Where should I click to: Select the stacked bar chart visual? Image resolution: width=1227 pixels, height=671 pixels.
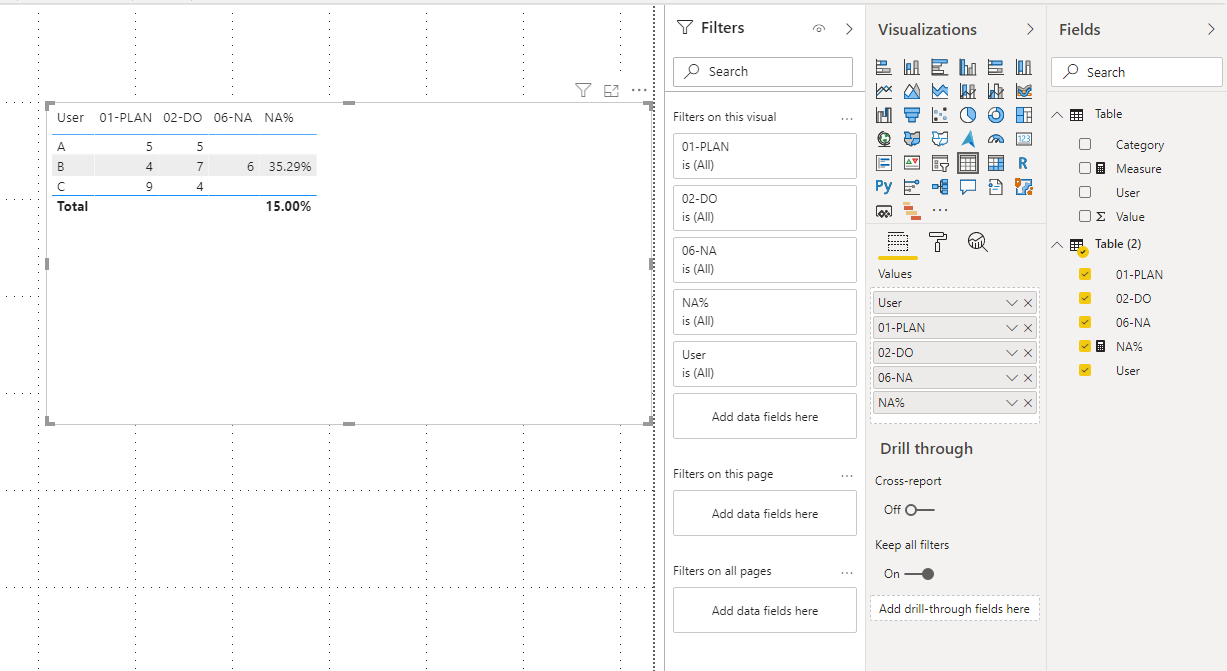tap(884, 67)
